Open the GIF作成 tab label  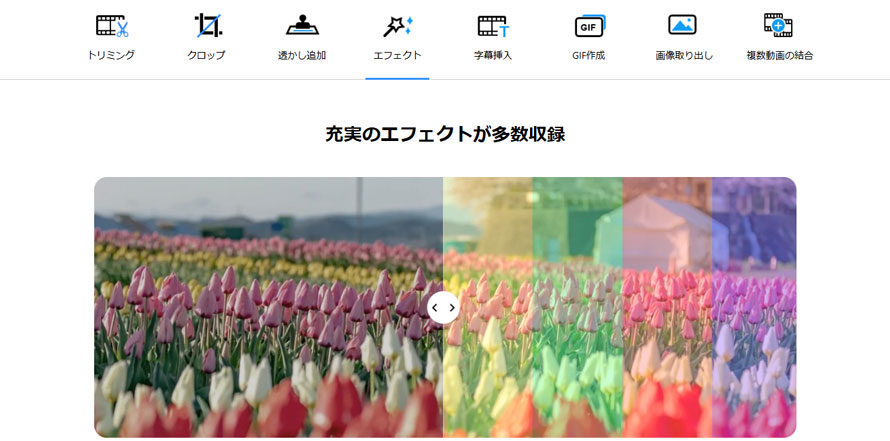coord(589,55)
